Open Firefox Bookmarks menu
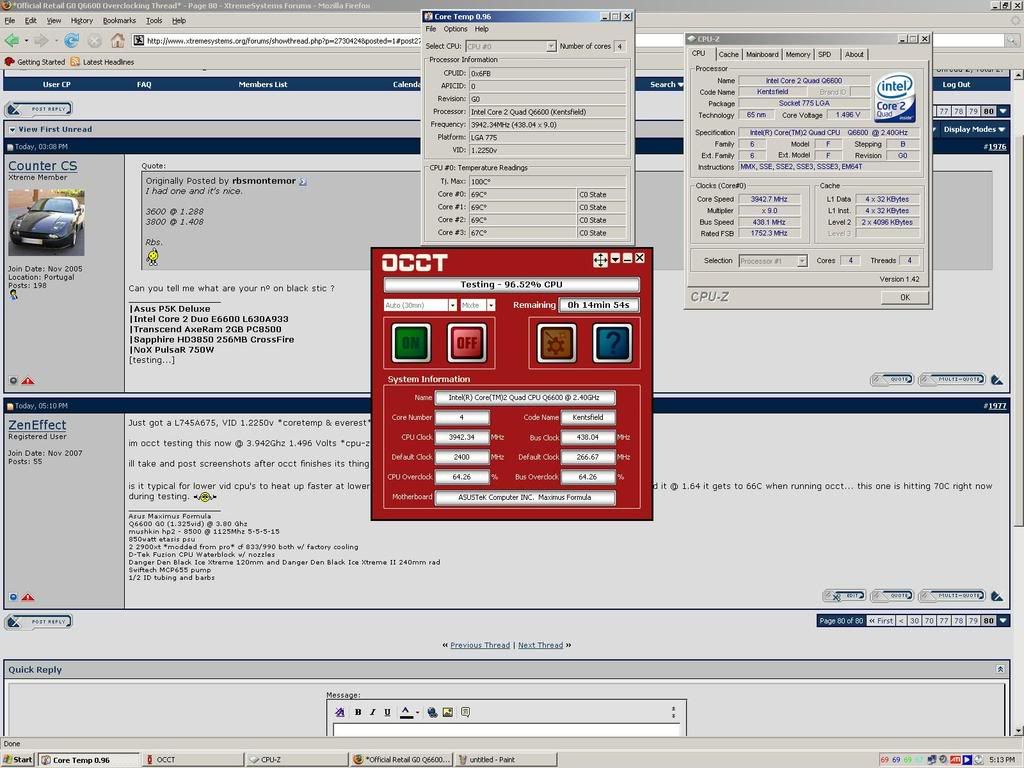Image resolution: width=1024 pixels, height=768 pixels. (x=120, y=20)
